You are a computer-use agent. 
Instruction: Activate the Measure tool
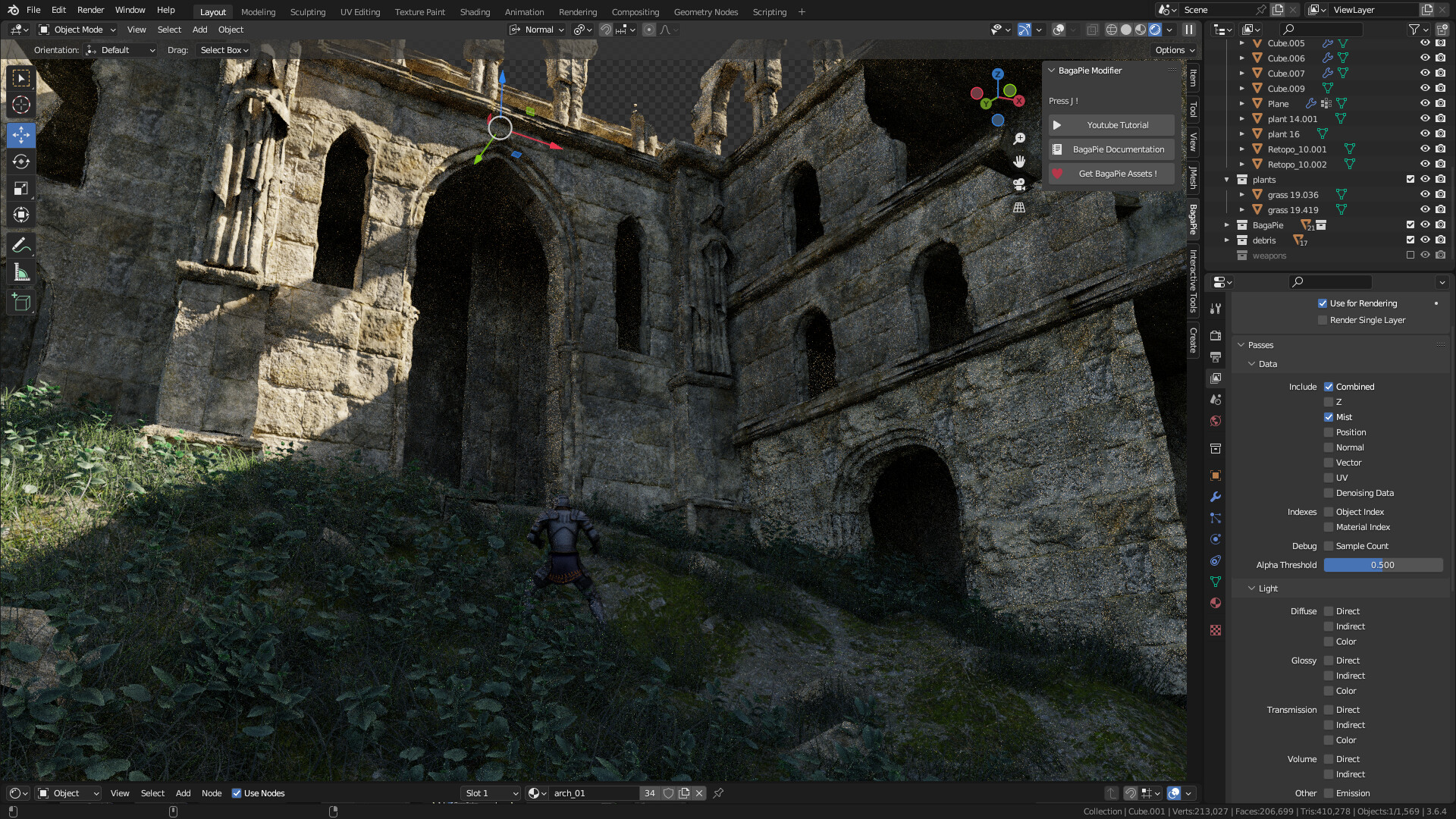(x=21, y=272)
